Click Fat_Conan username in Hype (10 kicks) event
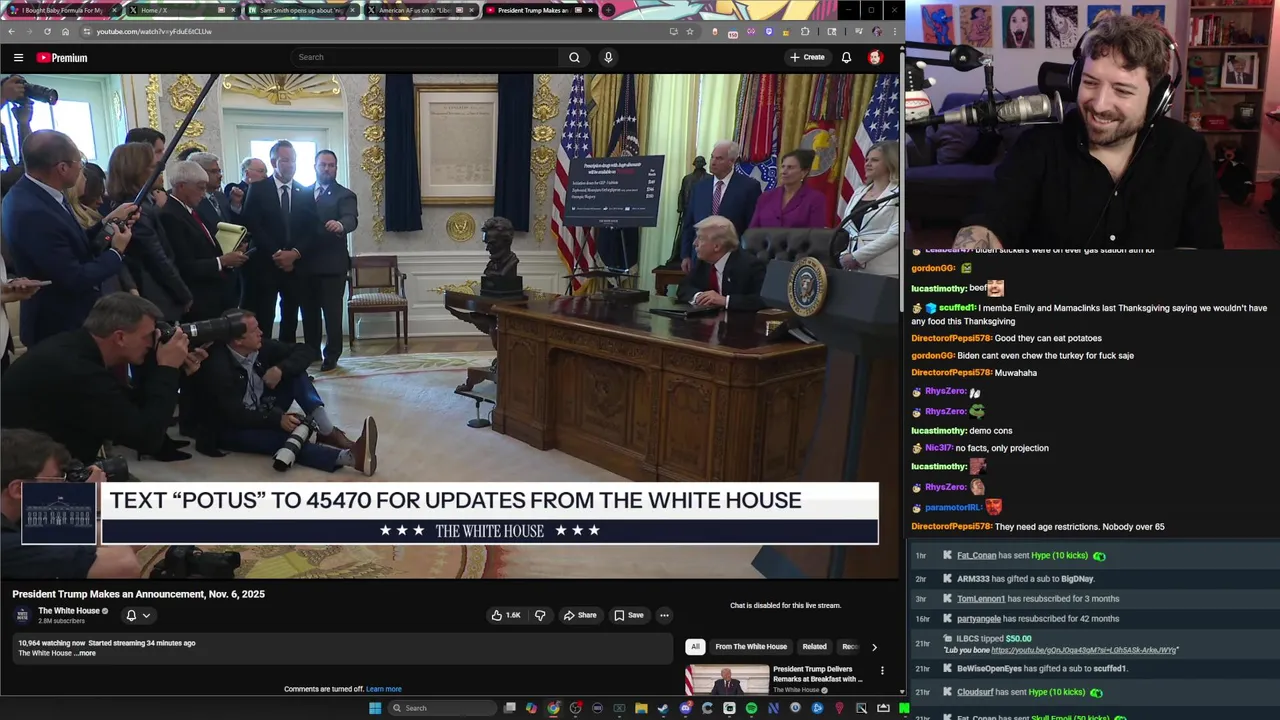Screen dimensions: 1280x720 [976, 556]
